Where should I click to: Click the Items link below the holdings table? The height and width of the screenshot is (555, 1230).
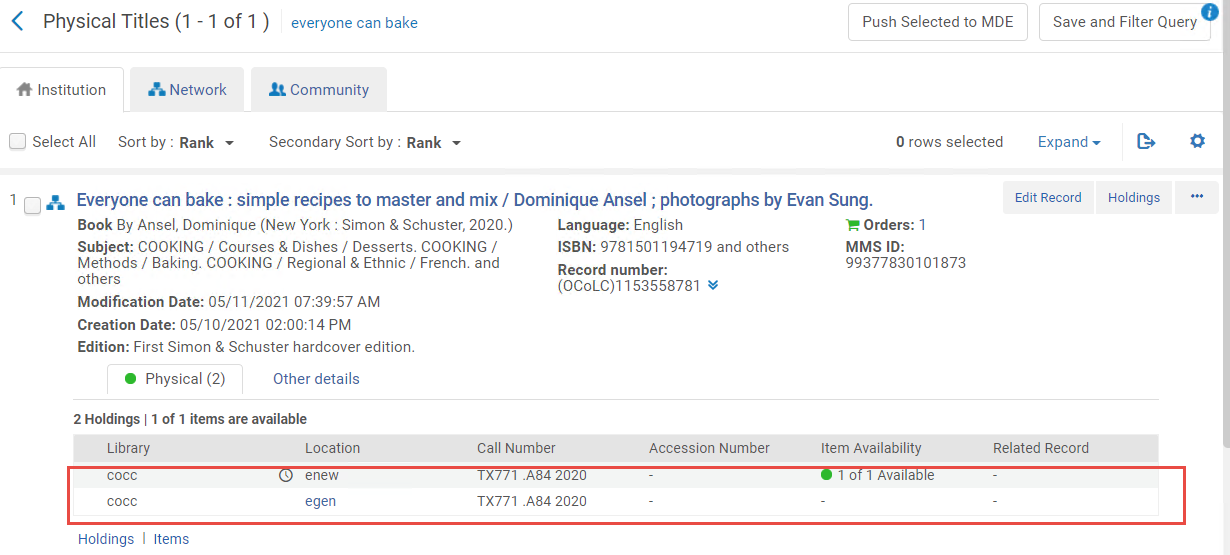pos(171,539)
